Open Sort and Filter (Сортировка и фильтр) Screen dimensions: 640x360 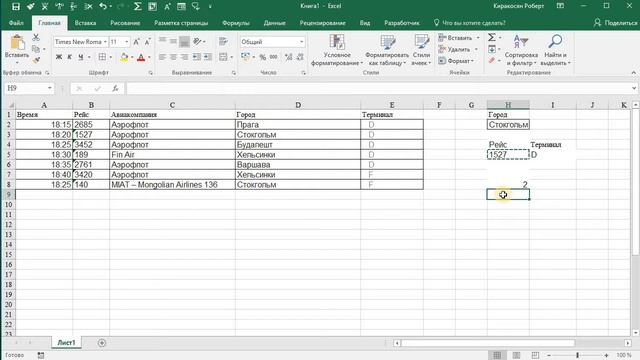[521, 51]
